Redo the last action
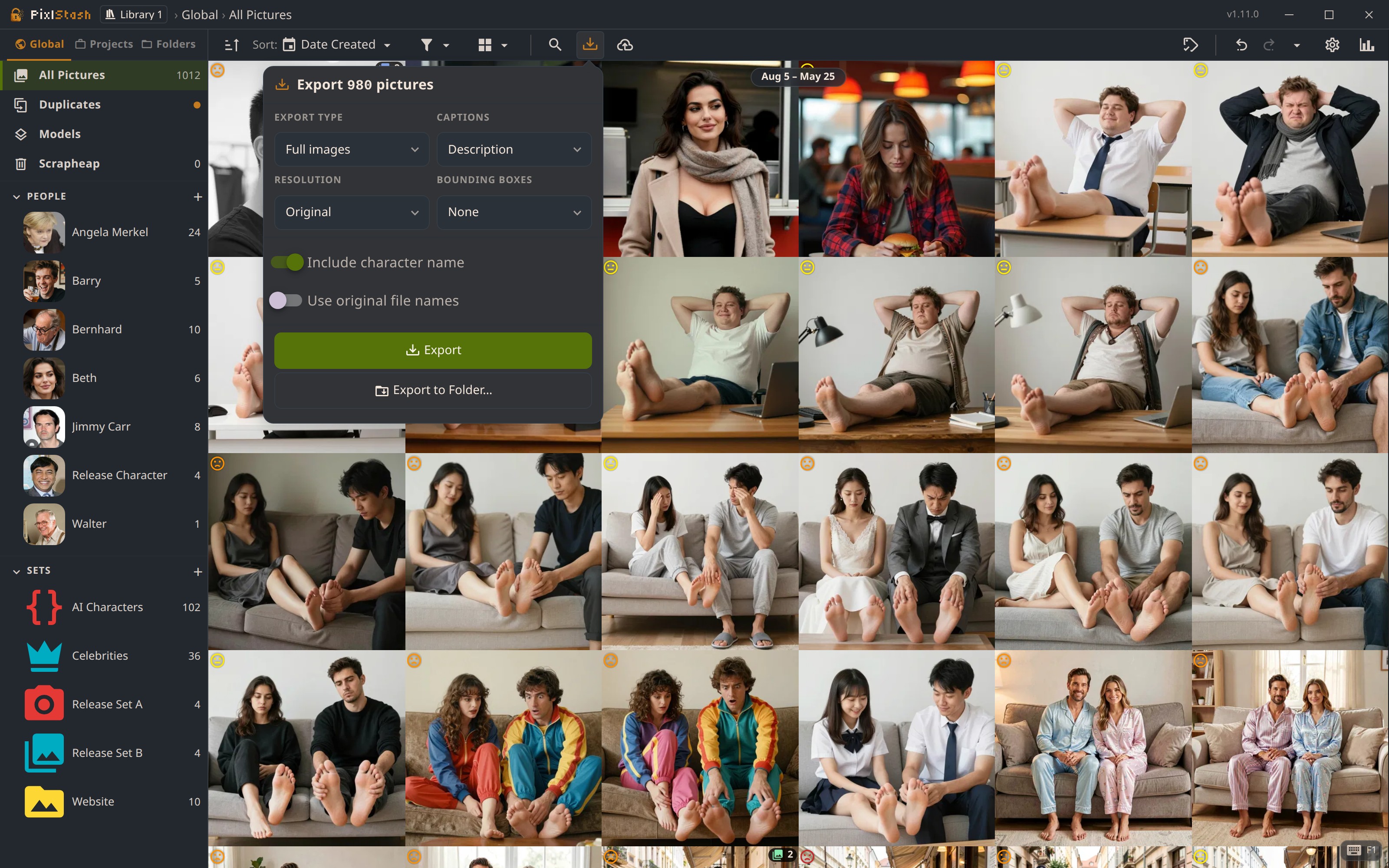The height and width of the screenshot is (868, 1389). click(x=1269, y=45)
